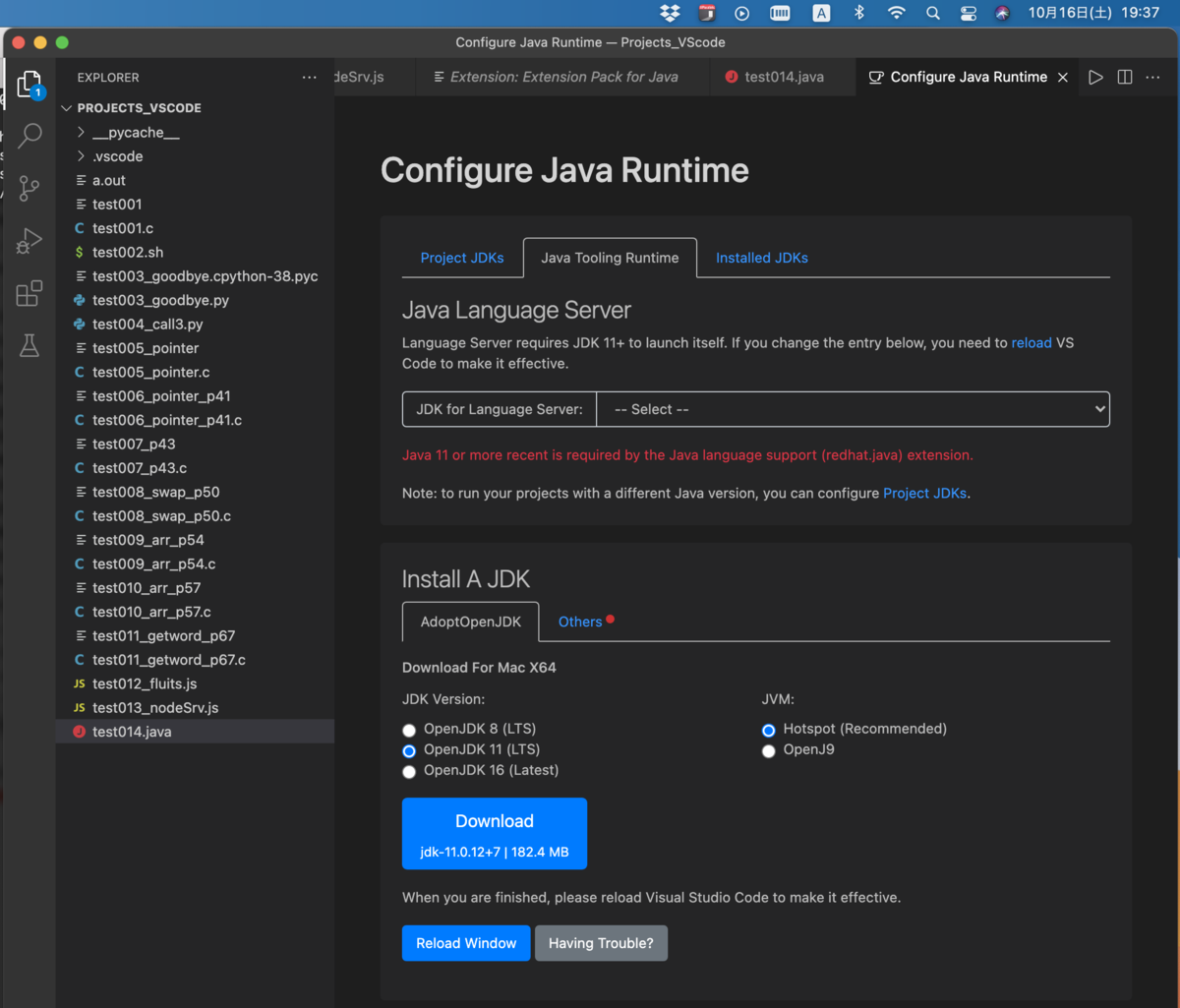
Task: Open the Others tab under Install A JDK
Action: point(578,621)
